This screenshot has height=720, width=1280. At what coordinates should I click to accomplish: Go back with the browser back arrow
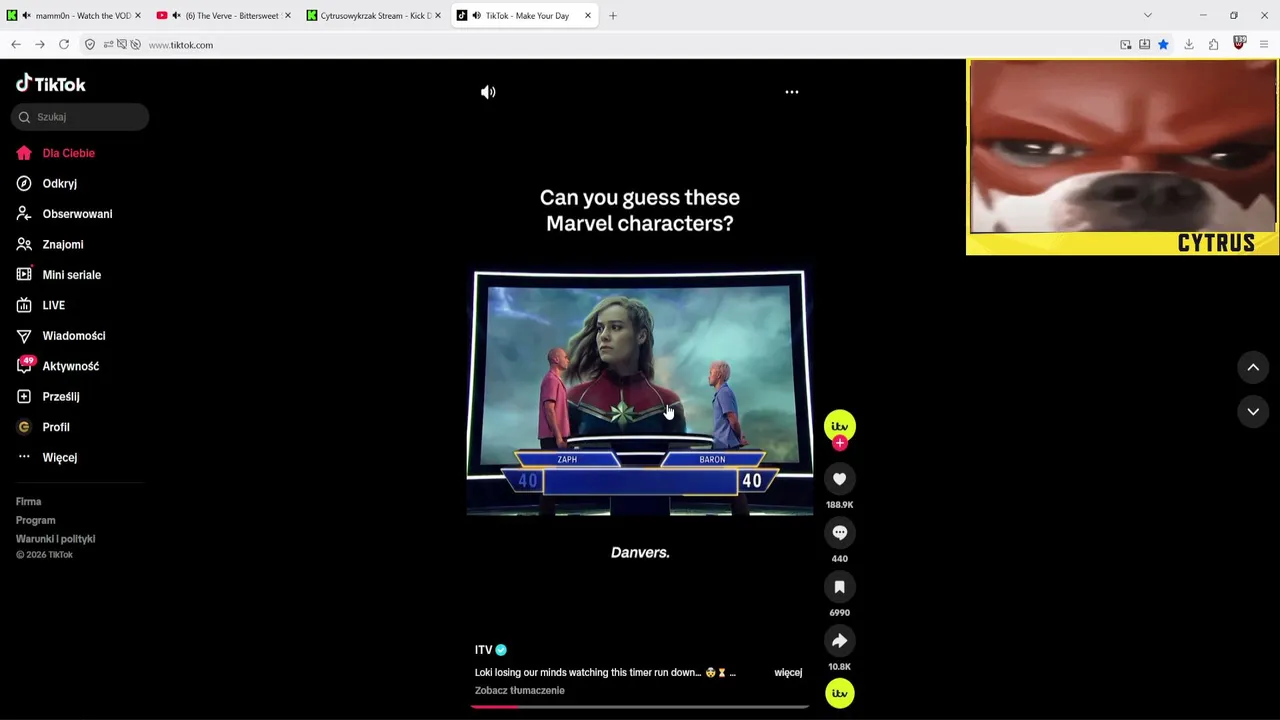tap(16, 45)
